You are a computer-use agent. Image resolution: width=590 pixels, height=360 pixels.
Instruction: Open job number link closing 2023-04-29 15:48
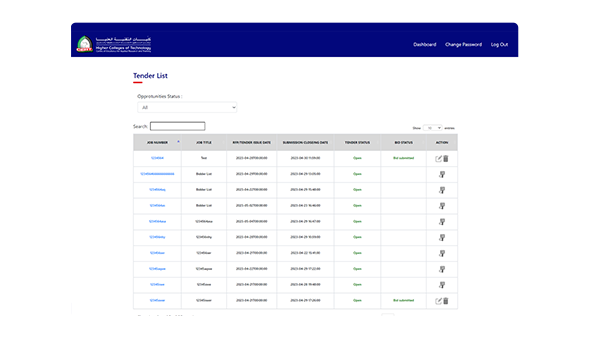tap(157, 190)
